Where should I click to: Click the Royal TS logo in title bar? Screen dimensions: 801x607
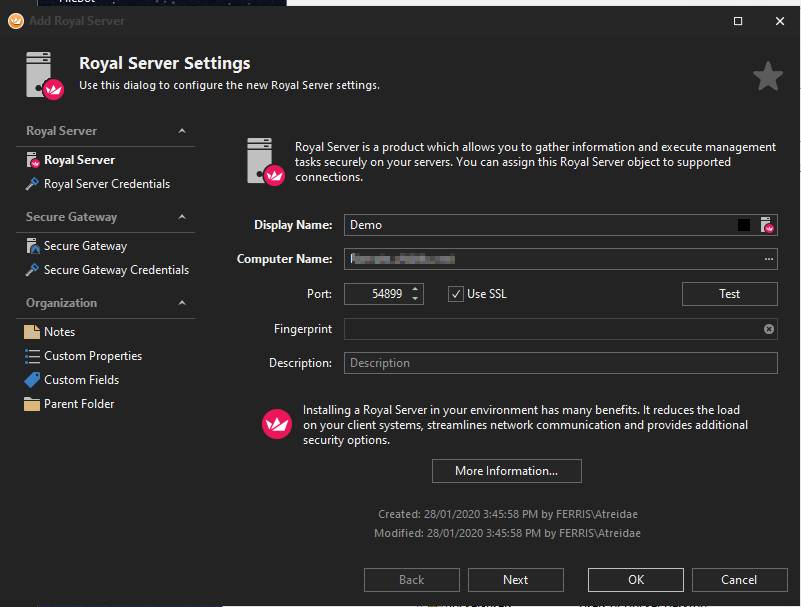(x=16, y=21)
